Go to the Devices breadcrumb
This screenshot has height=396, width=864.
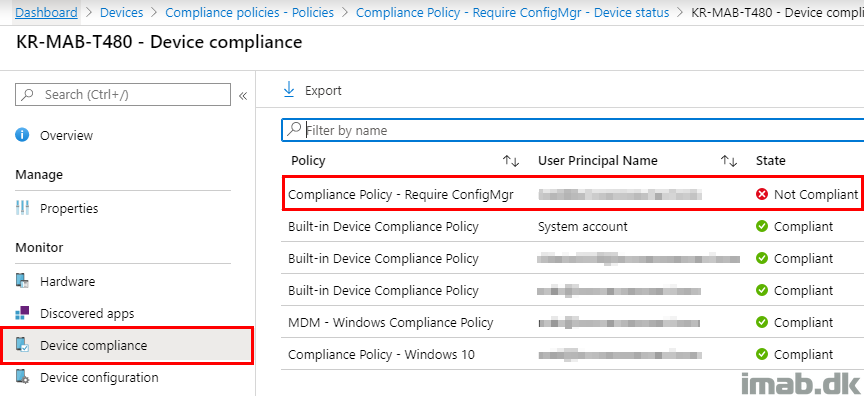tap(121, 13)
